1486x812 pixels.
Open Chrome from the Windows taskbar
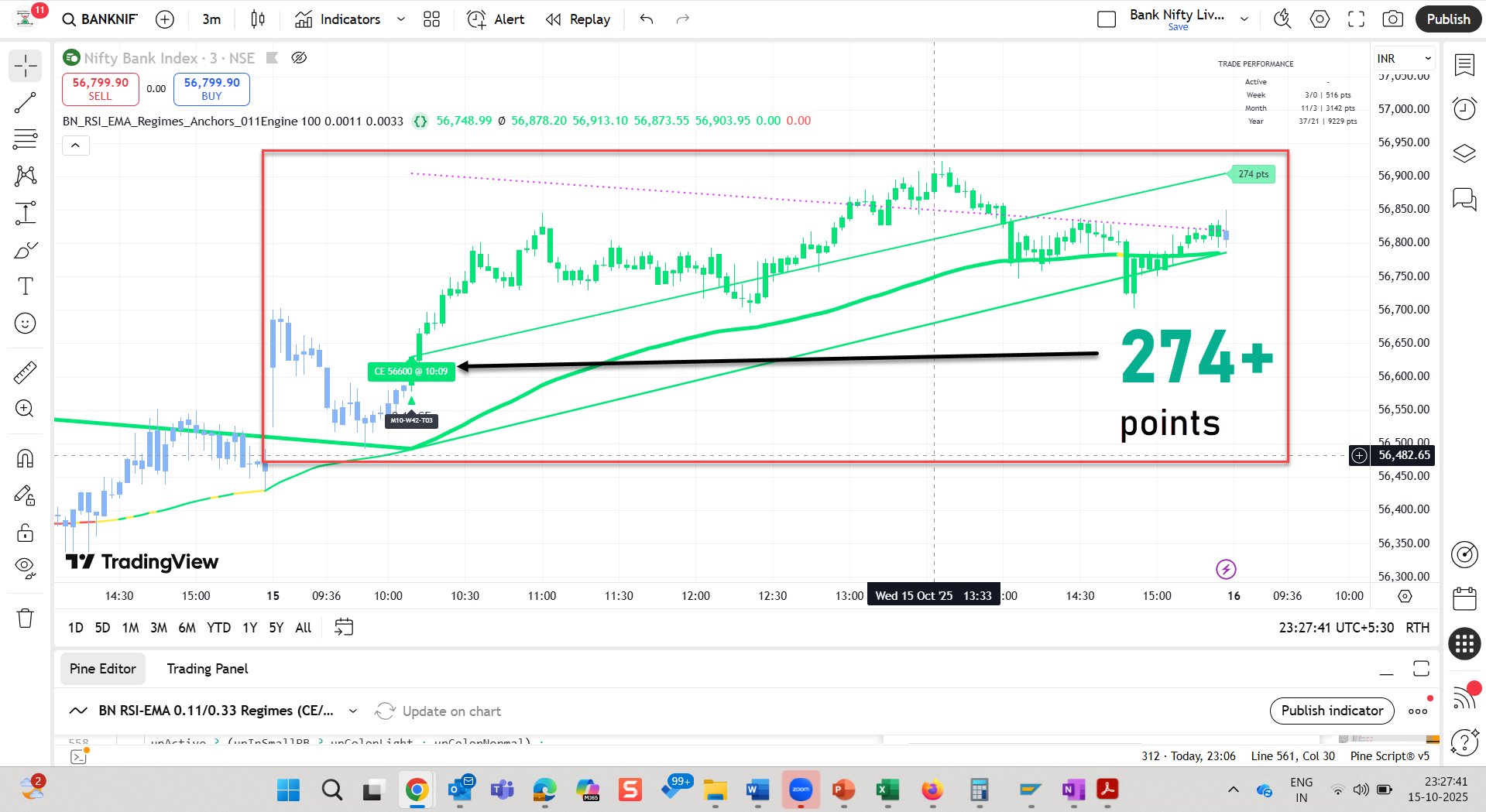(417, 790)
